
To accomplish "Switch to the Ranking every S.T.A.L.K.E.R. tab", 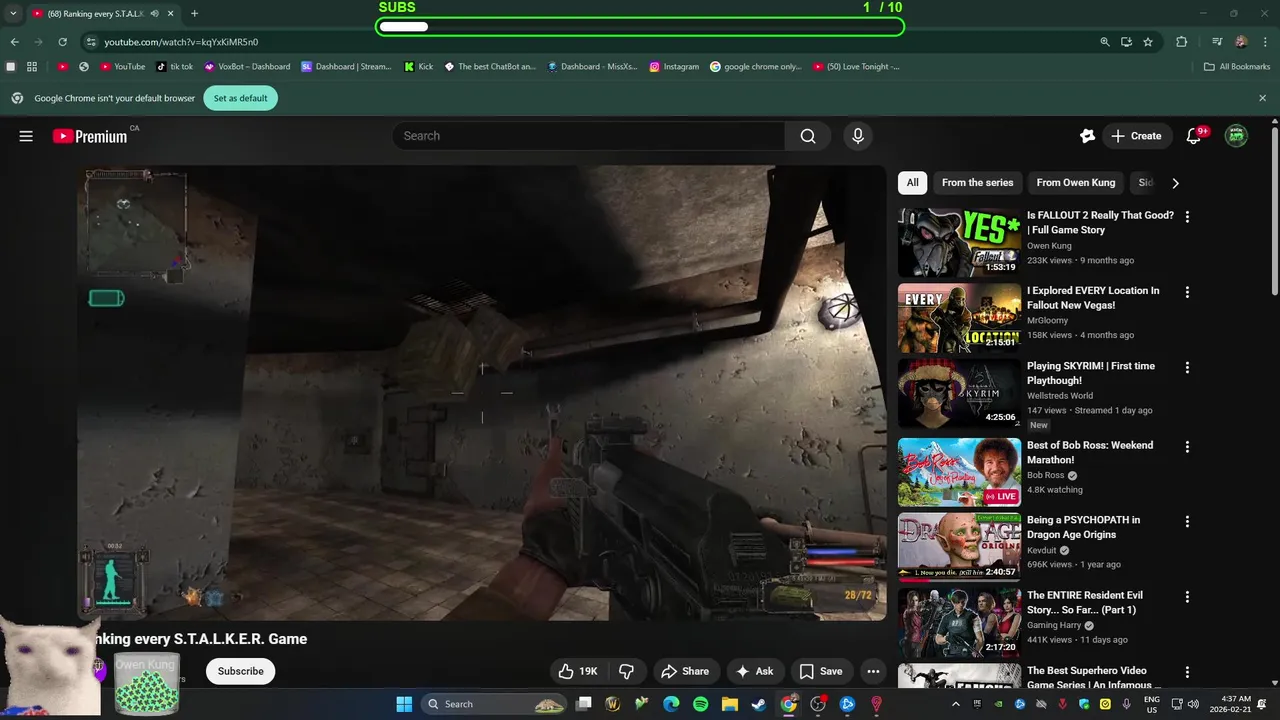I will 95,14.
